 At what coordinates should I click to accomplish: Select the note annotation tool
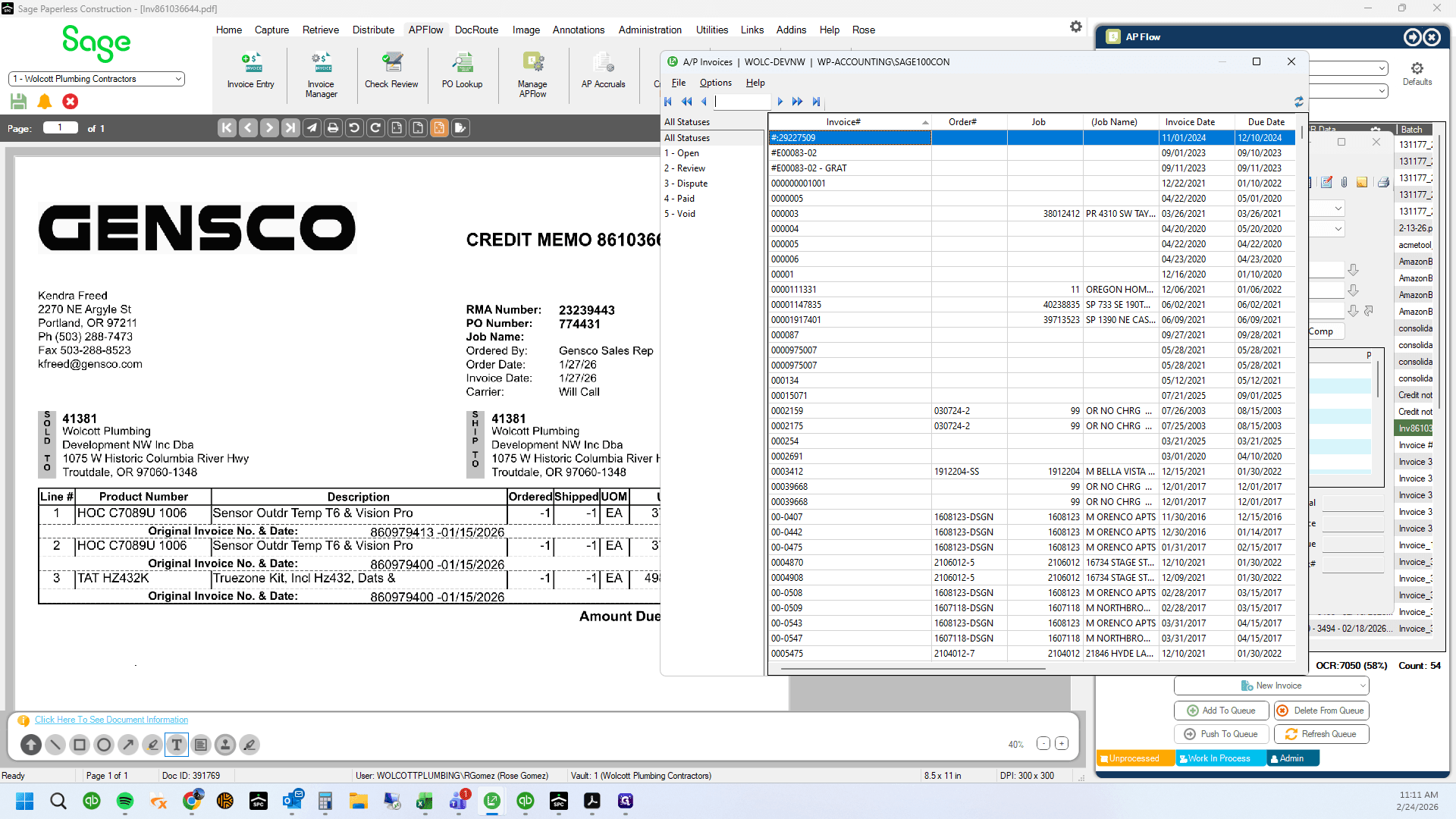201,745
